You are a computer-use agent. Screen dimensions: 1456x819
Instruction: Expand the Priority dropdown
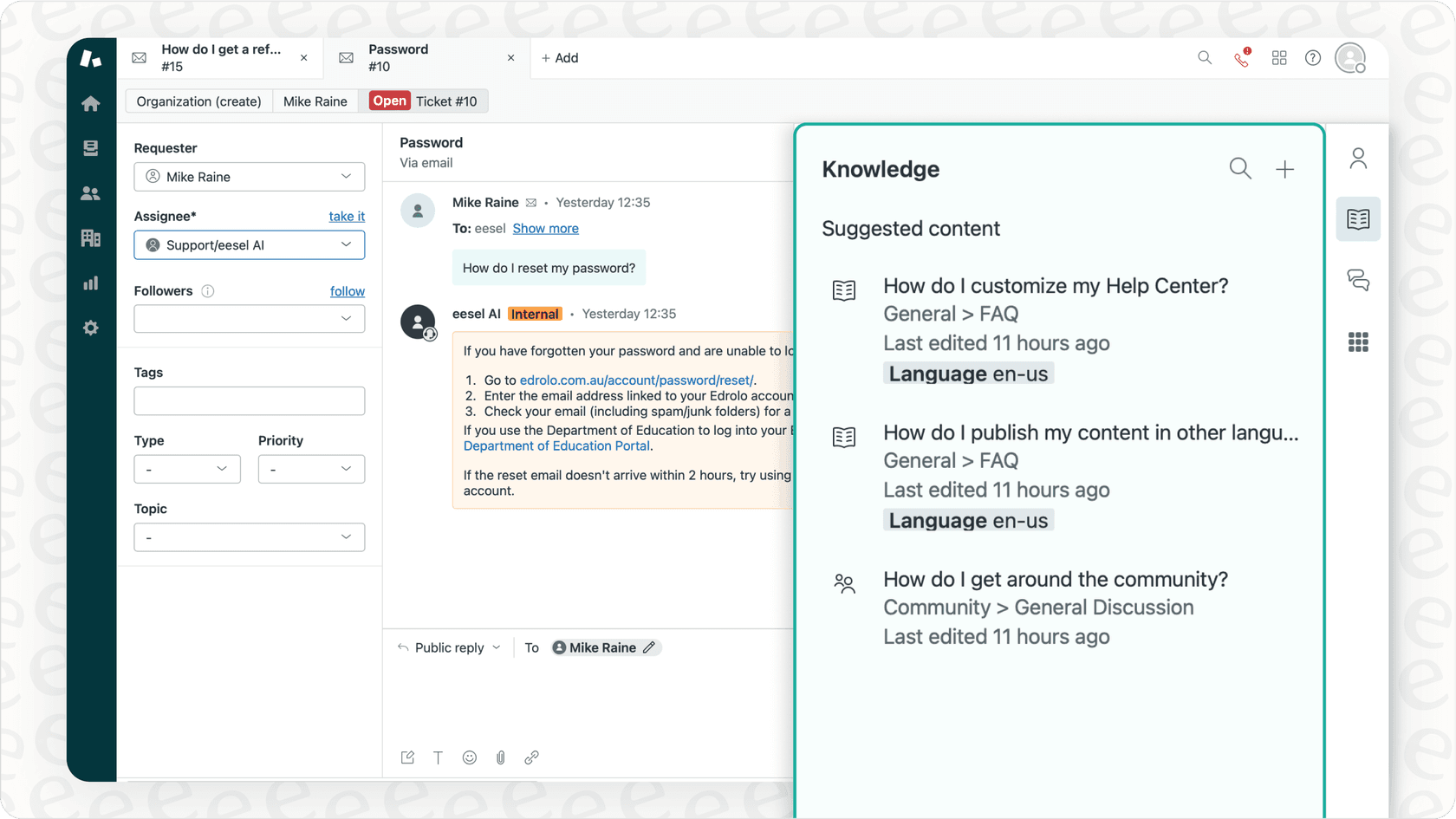point(310,469)
